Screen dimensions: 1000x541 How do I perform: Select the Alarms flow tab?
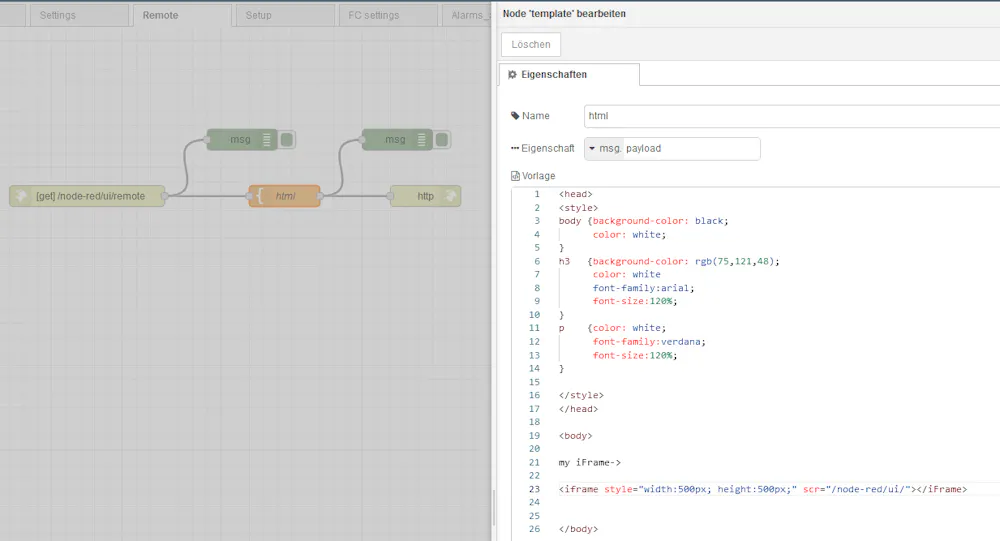click(468, 16)
